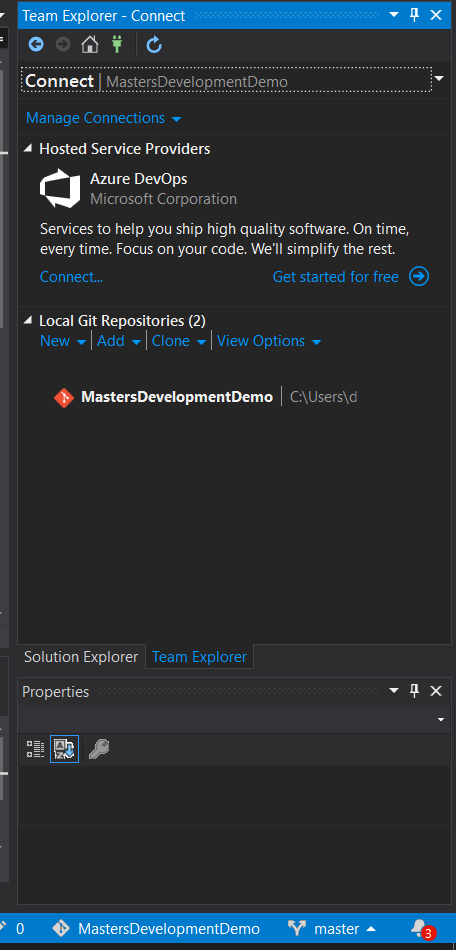Click the C:\Users\d repository path
Image resolution: width=456 pixels, height=950 pixels.
pos(323,397)
